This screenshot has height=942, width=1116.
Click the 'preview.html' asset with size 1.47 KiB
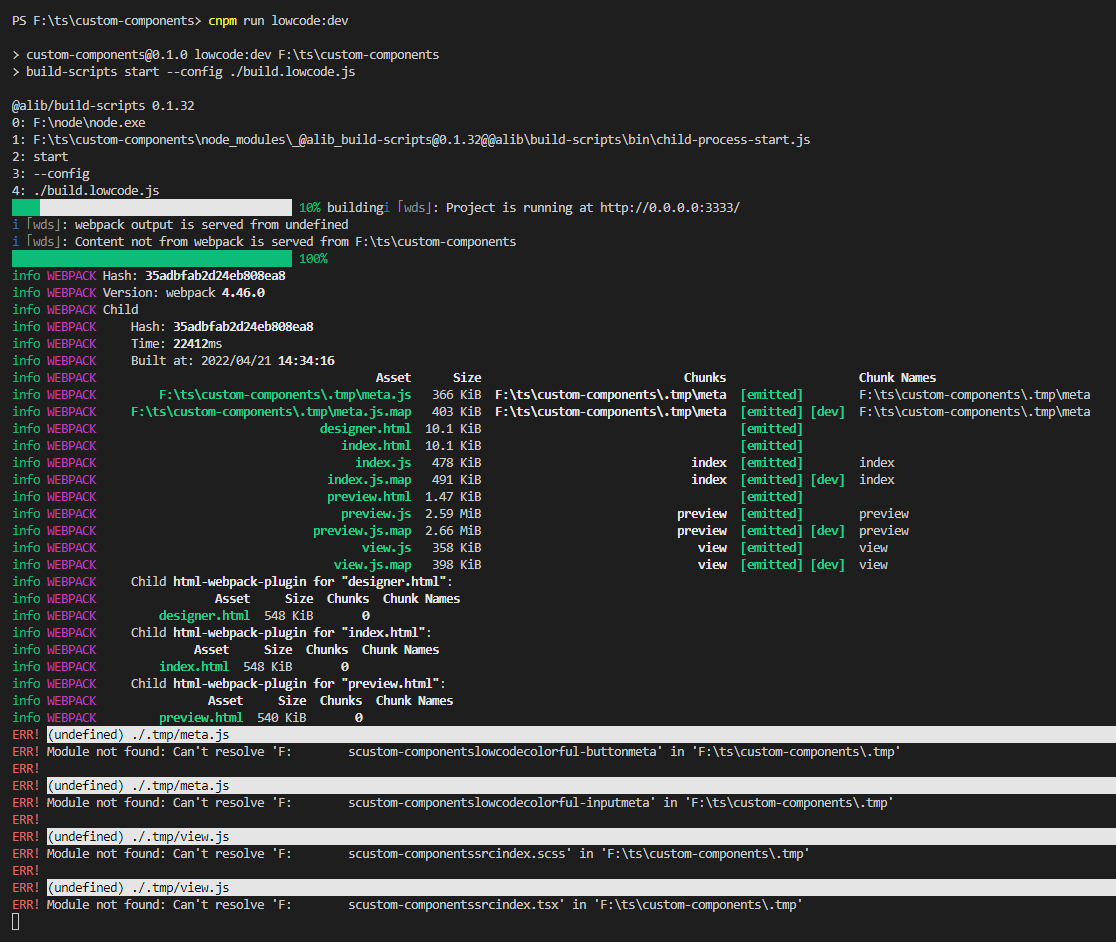(369, 497)
